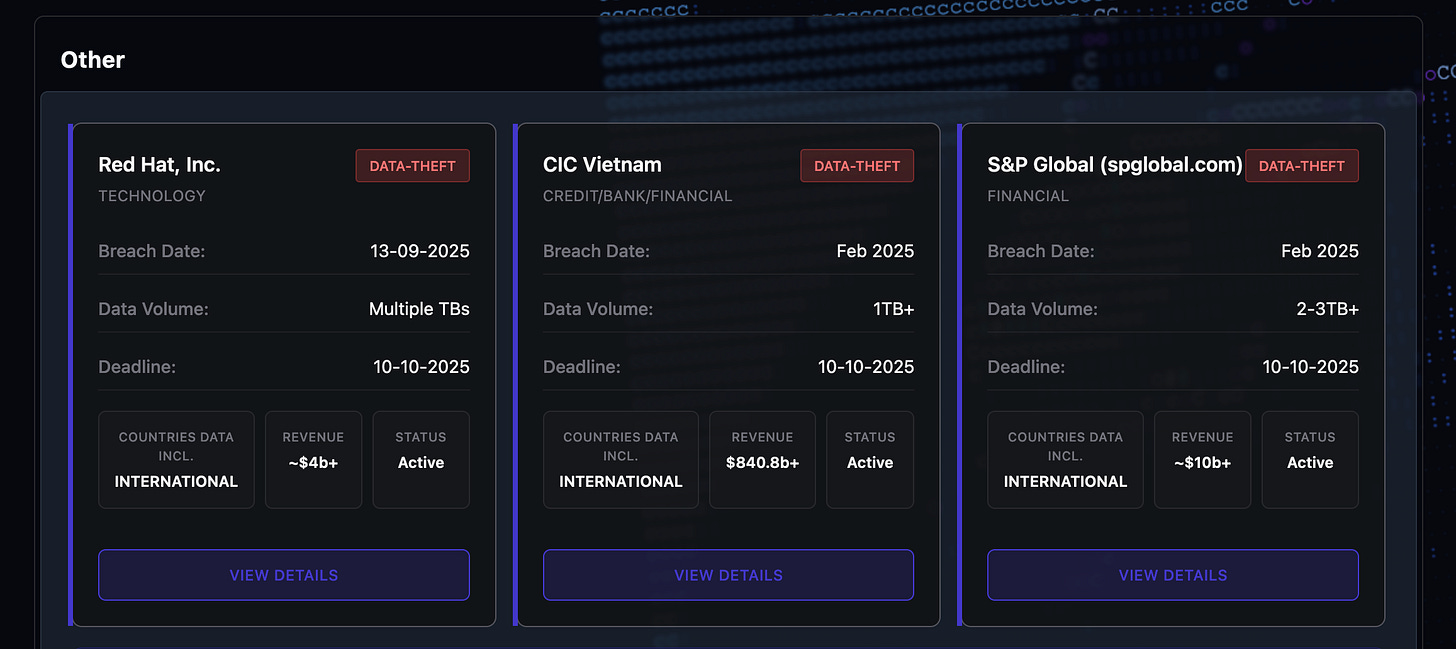The height and width of the screenshot is (649, 1456).
Task: Click CIC Vietnam deadline 10-10-2025
Action: click(866, 367)
